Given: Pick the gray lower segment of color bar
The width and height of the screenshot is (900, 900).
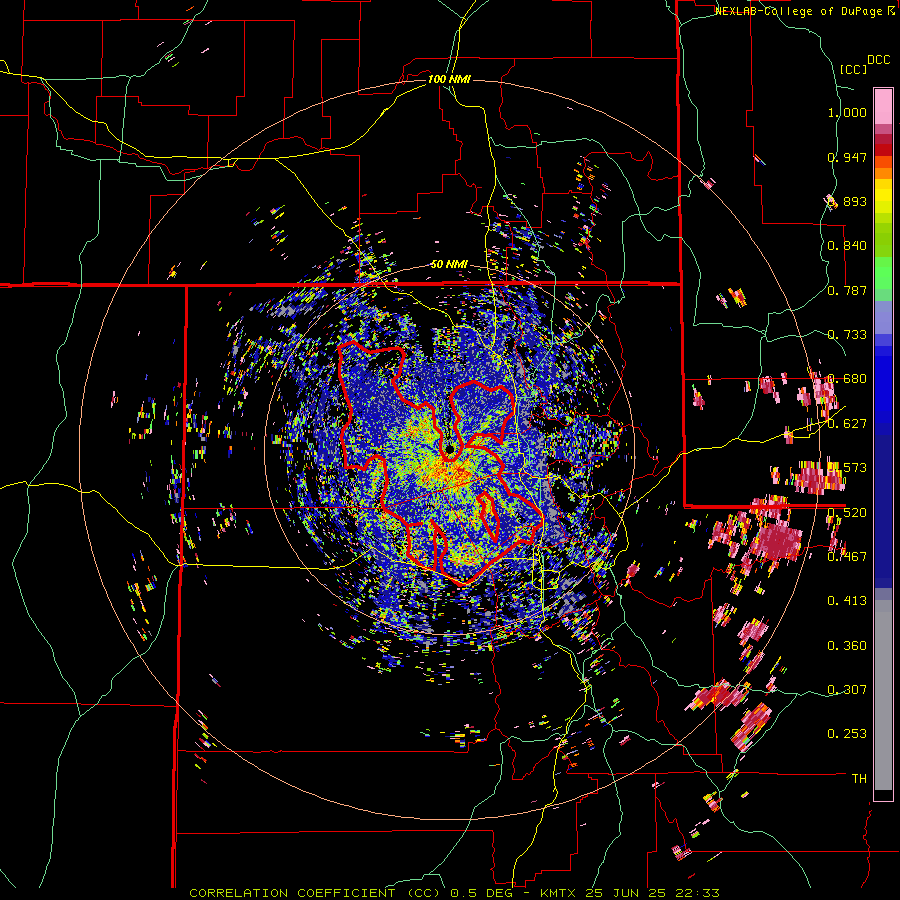Looking at the screenshot, I should pyautogui.click(x=883, y=695).
